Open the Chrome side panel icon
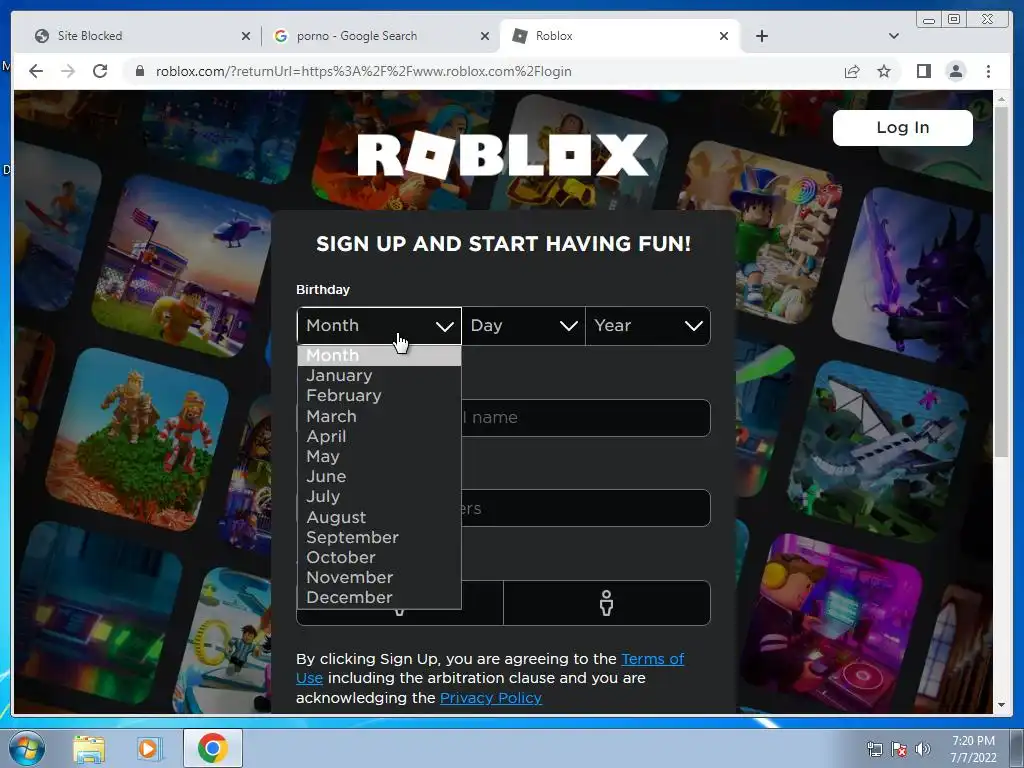 923,71
